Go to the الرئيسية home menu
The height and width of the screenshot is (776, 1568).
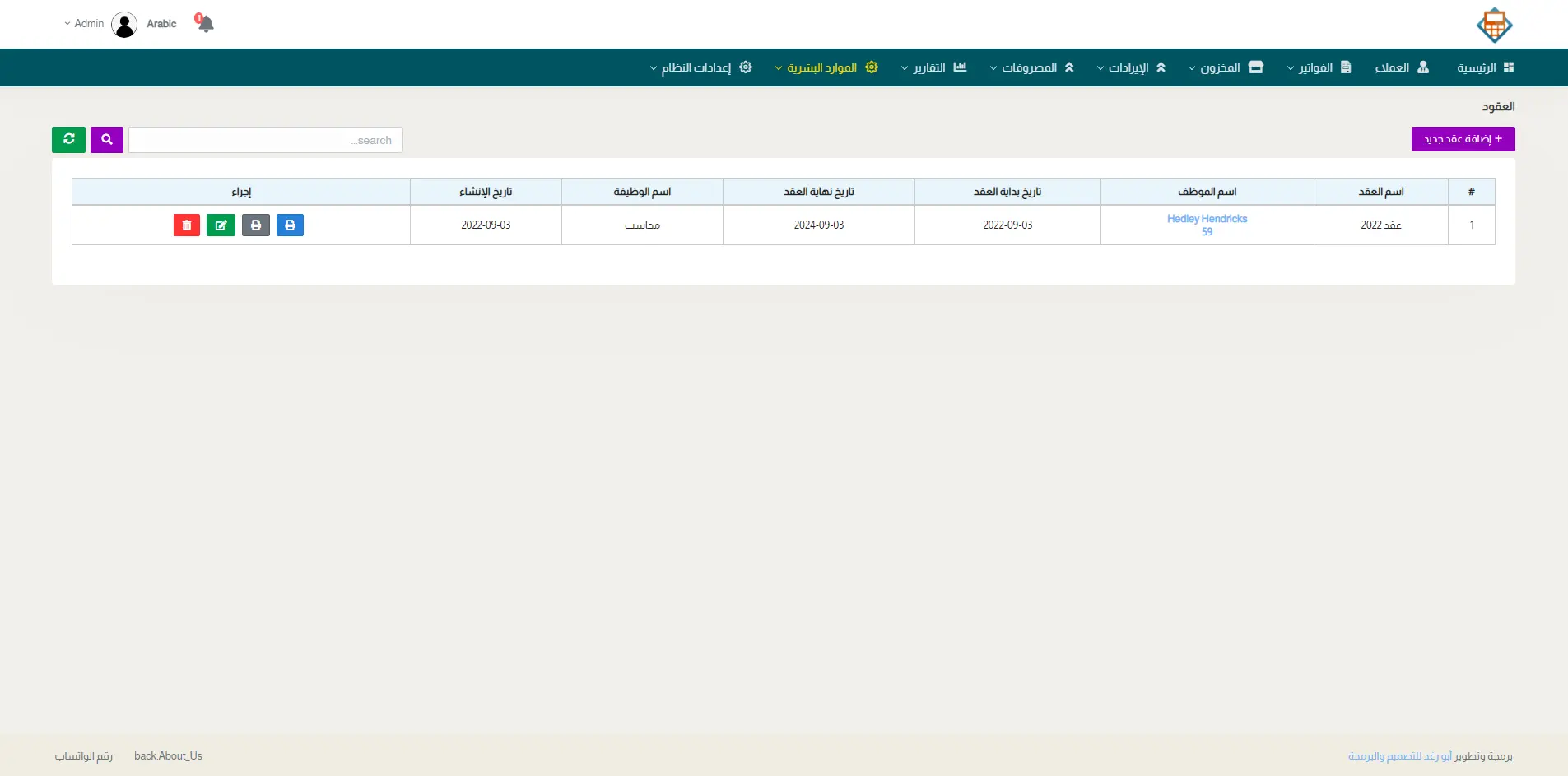tap(1485, 67)
